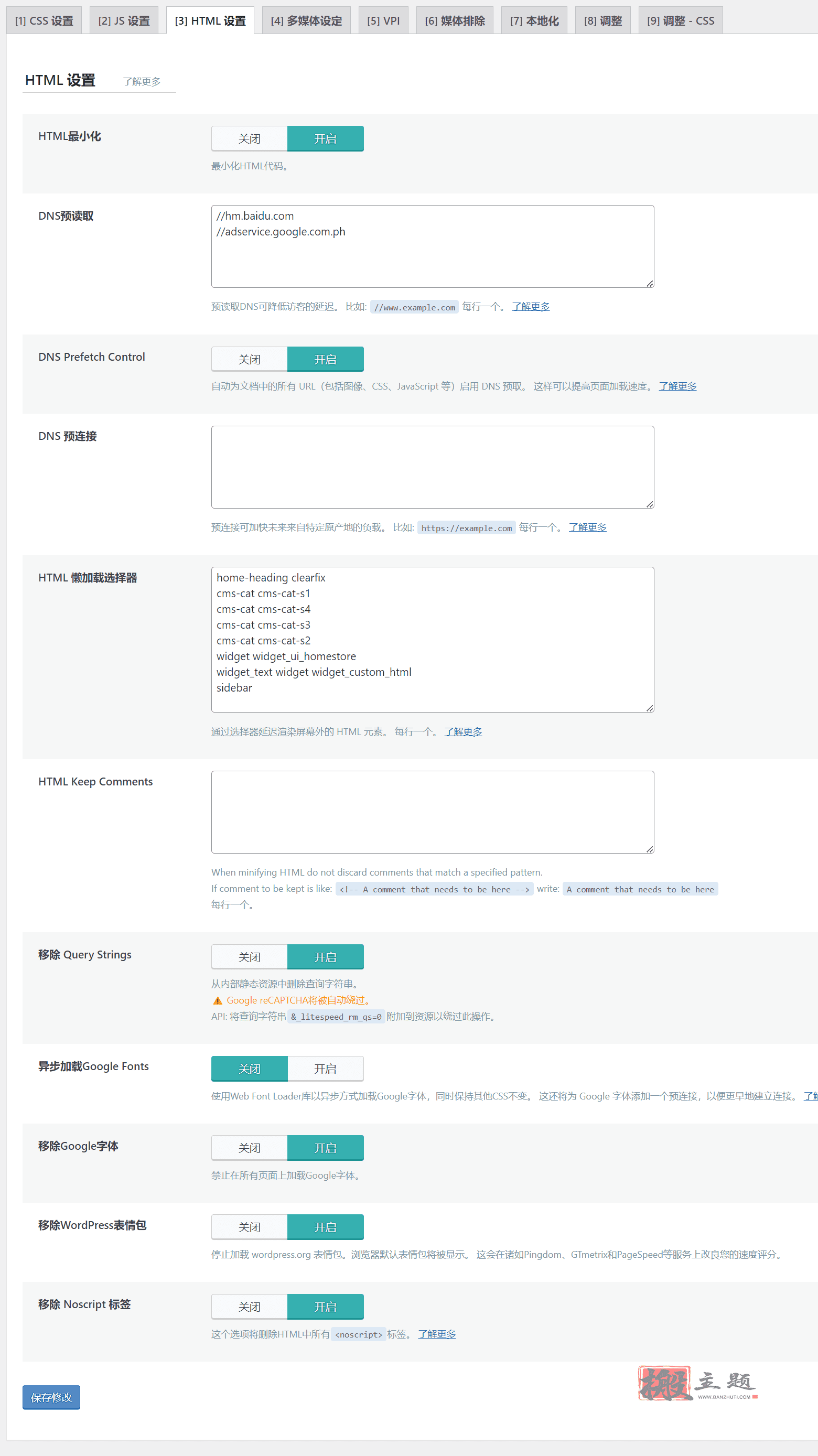This screenshot has height=1456, width=818.
Task: Select the [3] HTML 设置 tab
Action: click(x=210, y=21)
